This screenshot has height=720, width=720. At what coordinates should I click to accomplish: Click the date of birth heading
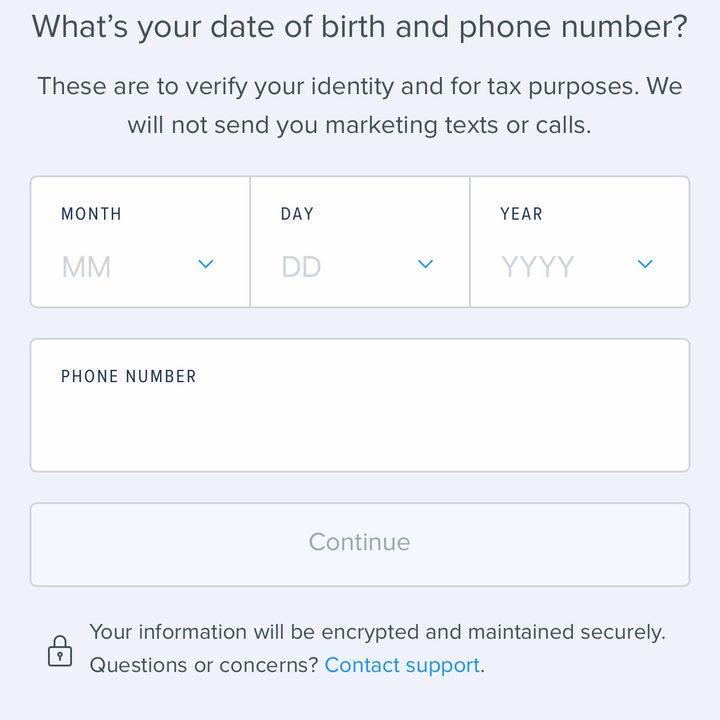(x=360, y=27)
